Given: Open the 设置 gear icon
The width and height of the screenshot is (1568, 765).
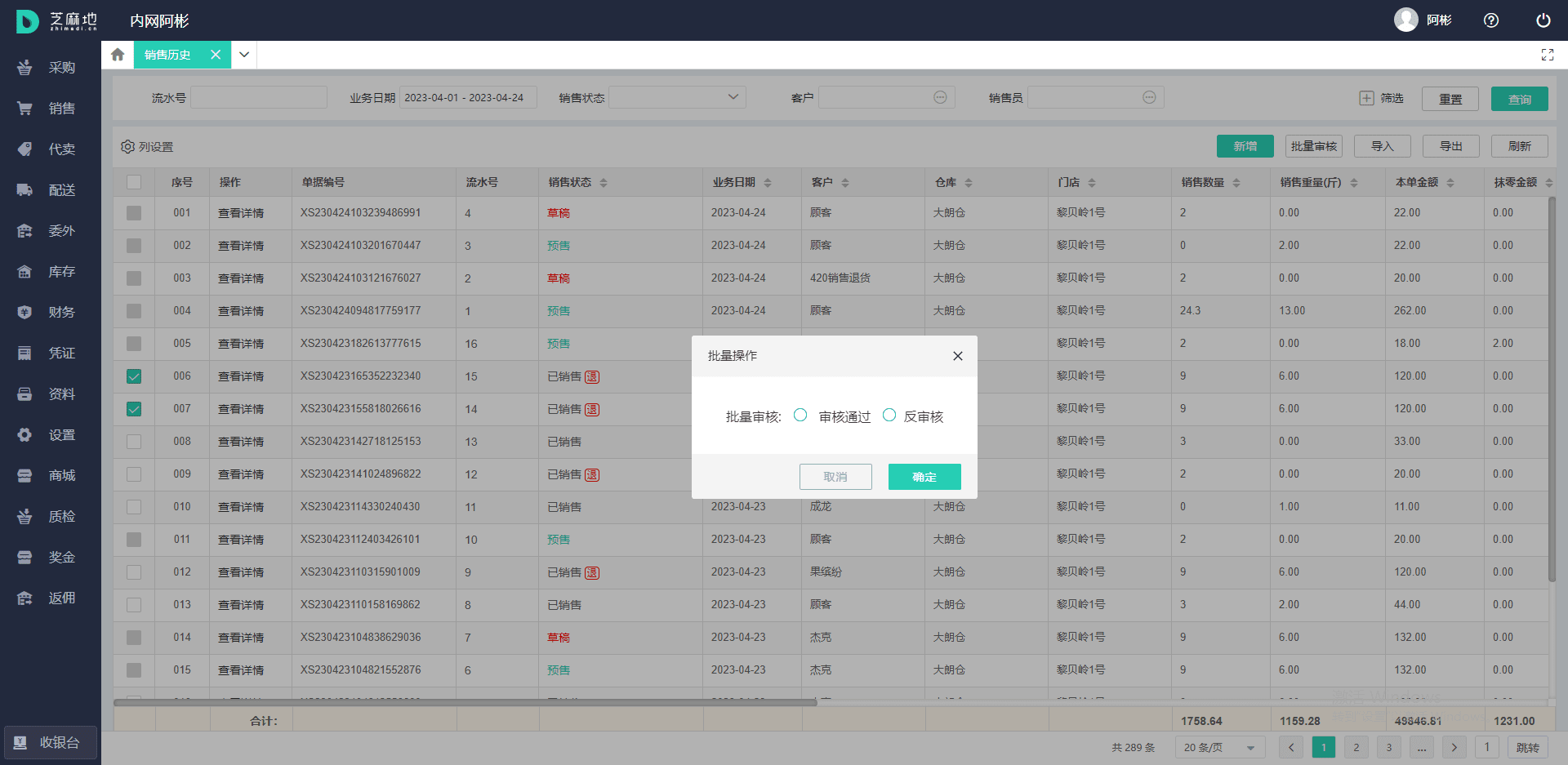Looking at the screenshot, I should 24,434.
